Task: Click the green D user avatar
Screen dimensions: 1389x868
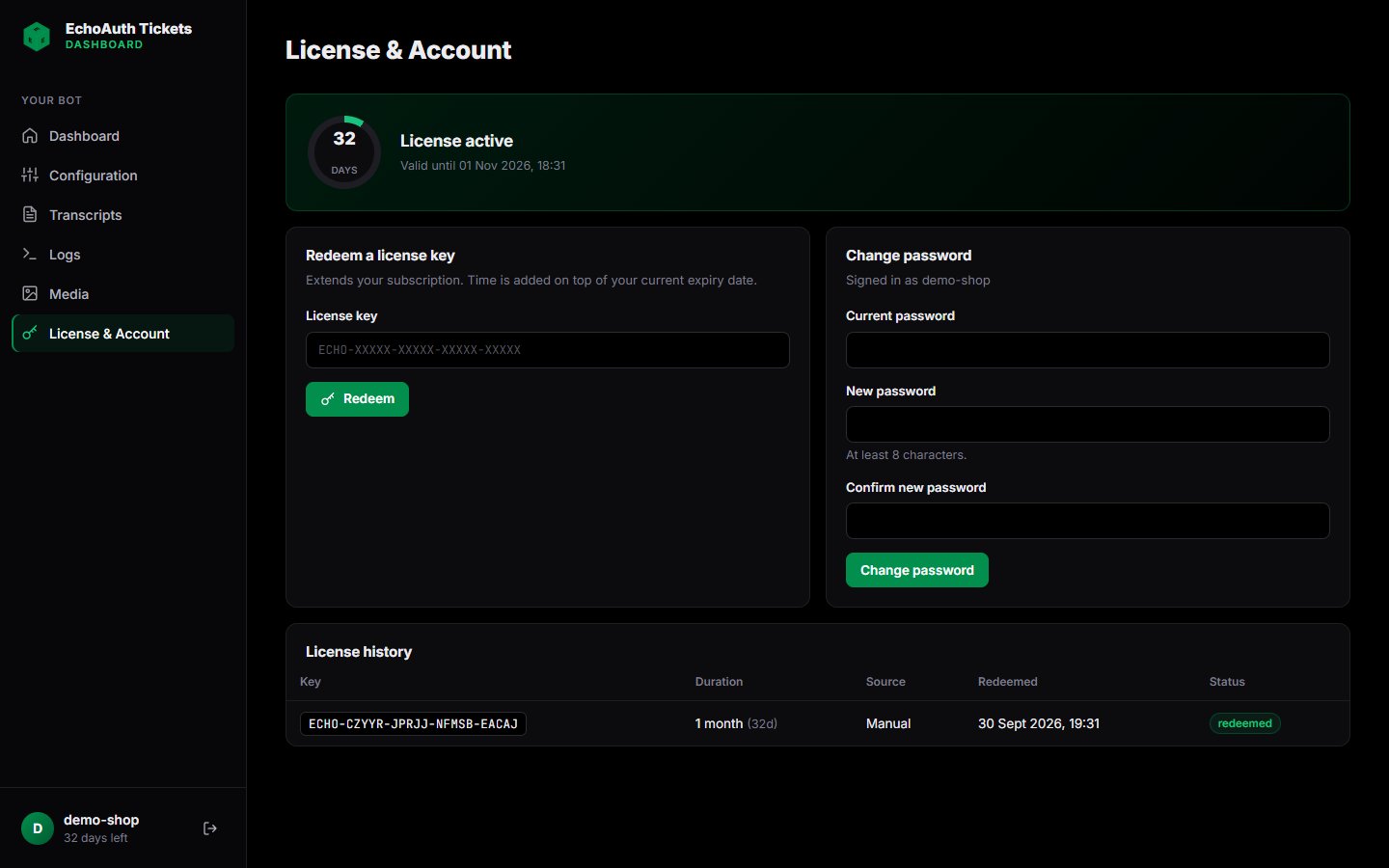Action: click(38, 828)
